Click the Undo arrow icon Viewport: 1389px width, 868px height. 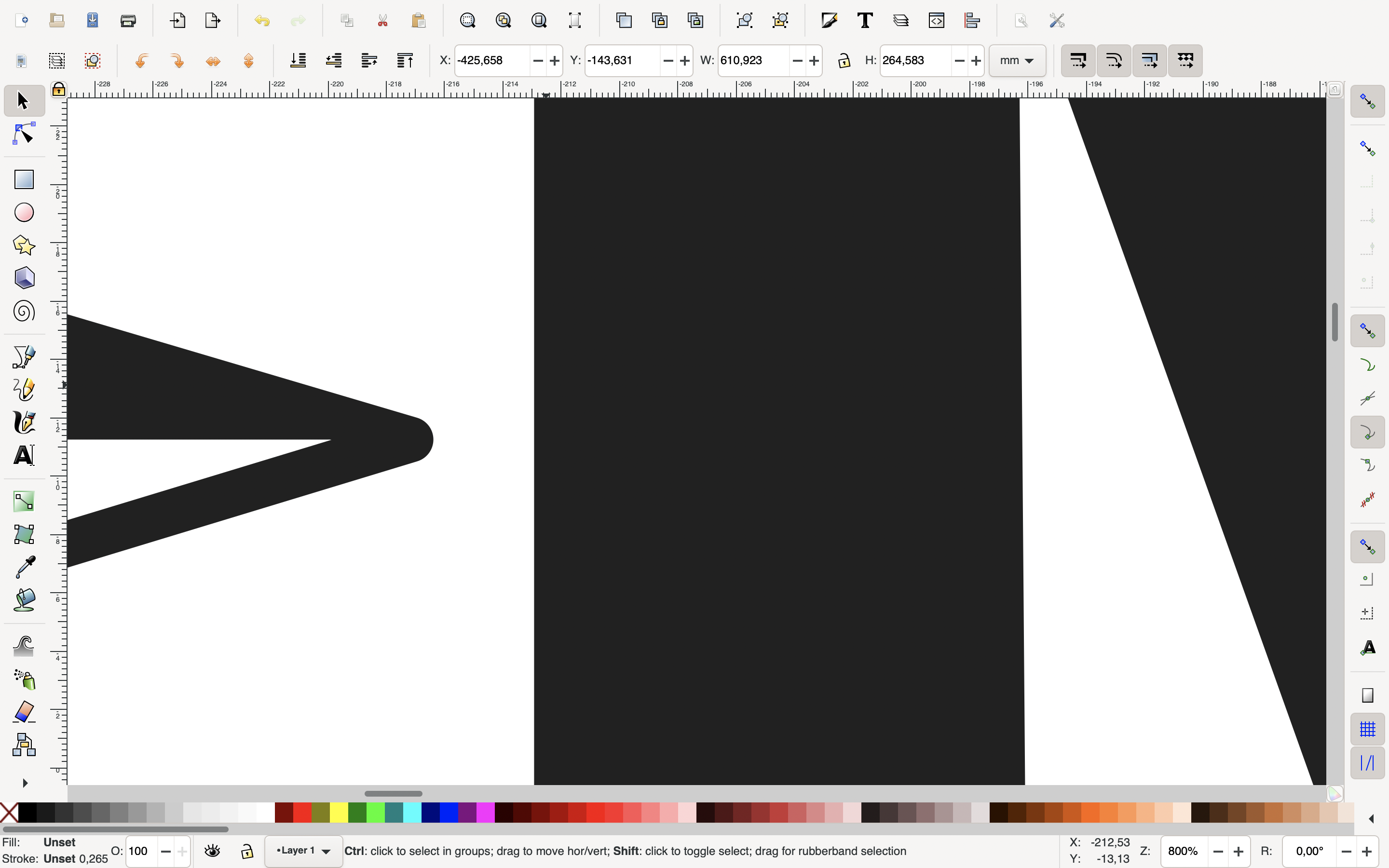click(262, 21)
